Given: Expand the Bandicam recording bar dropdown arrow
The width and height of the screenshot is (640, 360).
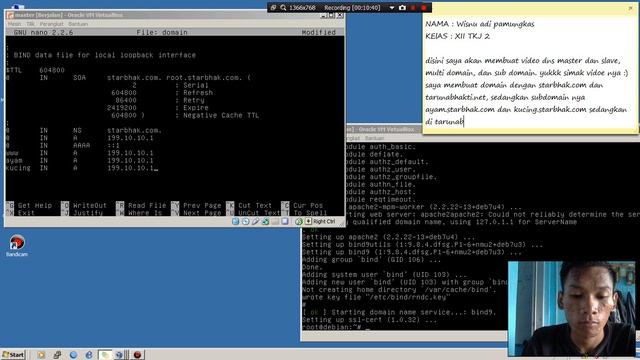Looking at the screenshot, I should [x=392, y=8].
